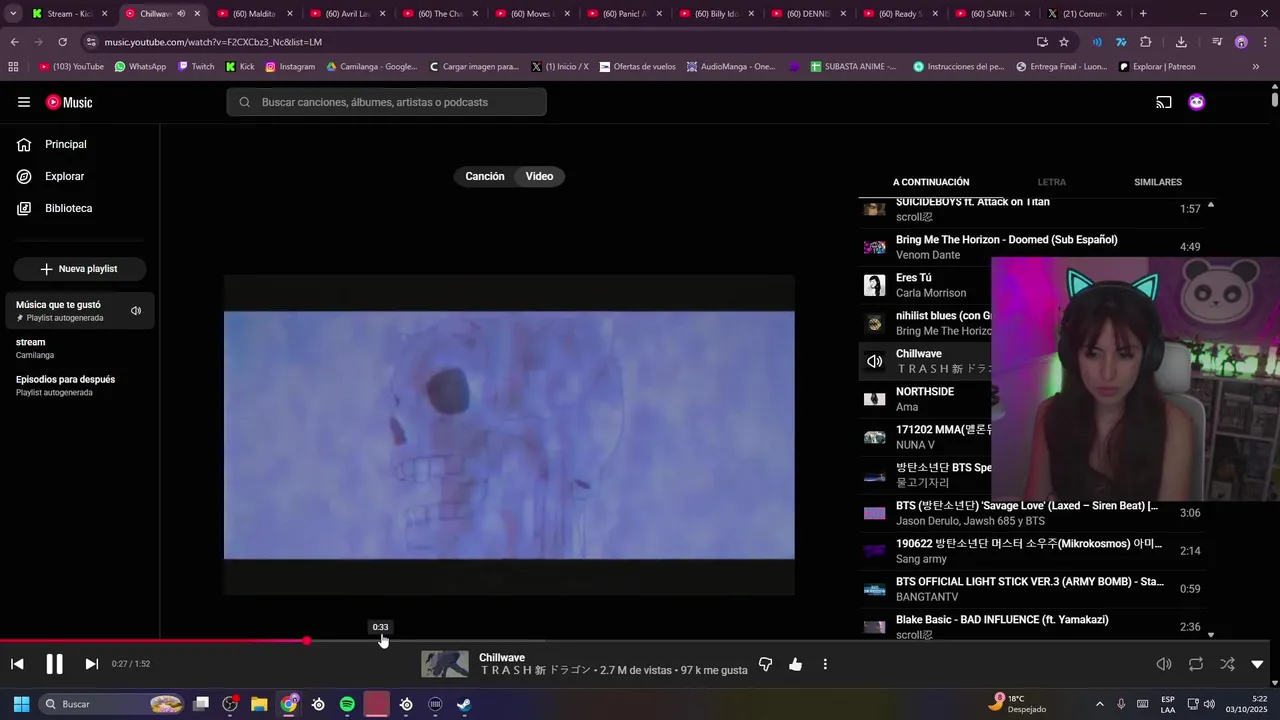Open the SIMILARES tab
This screenshot has width=1280, height=720.
1158,182
